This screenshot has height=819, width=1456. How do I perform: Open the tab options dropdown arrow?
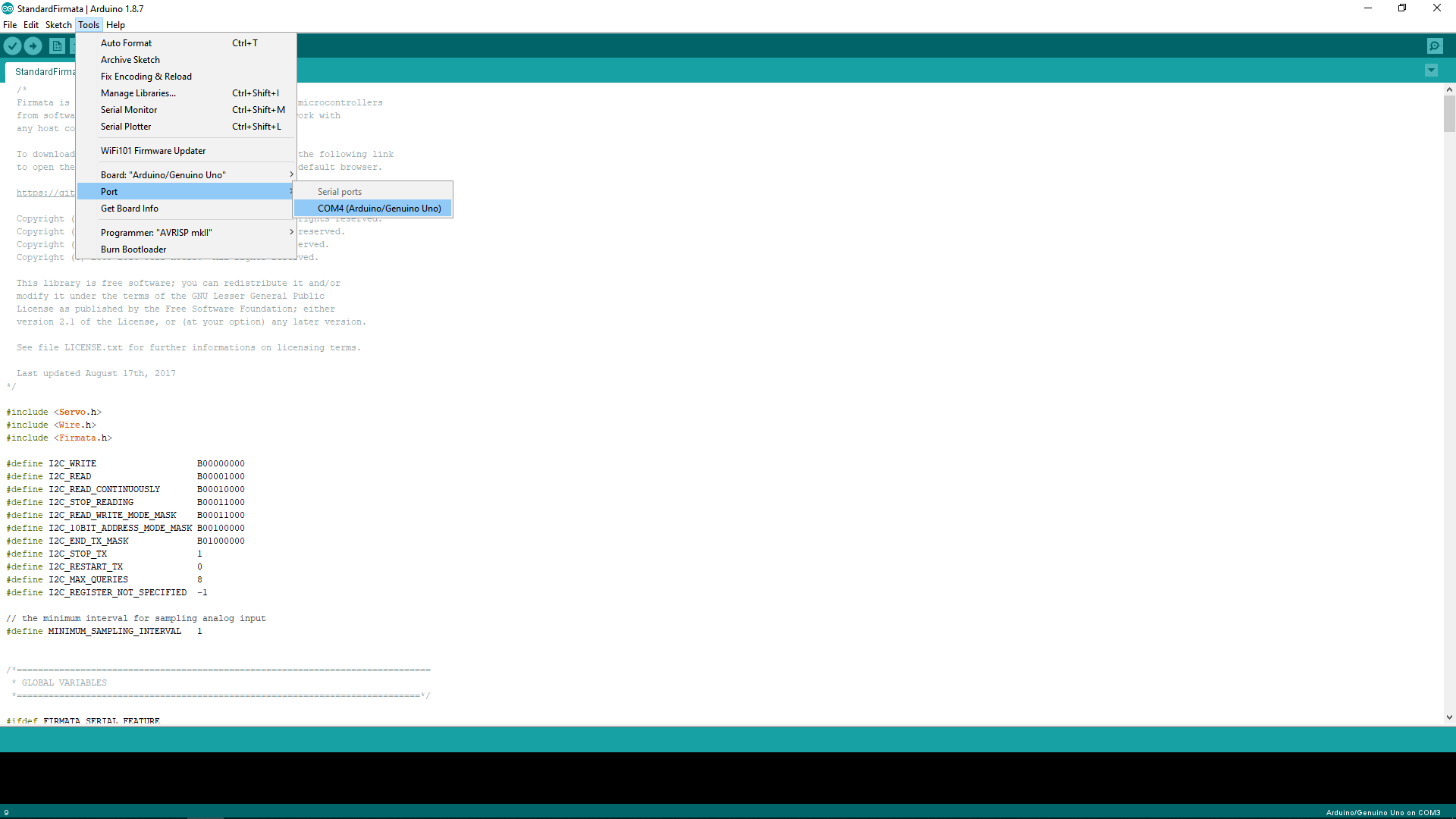point(1431,71)
